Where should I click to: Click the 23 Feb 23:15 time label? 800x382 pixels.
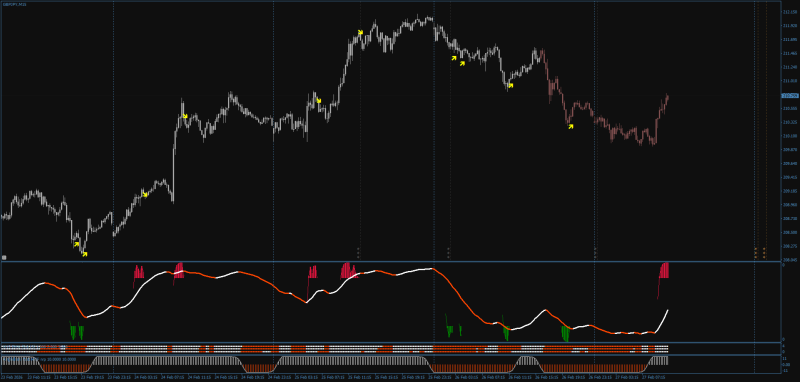[119, 377]
